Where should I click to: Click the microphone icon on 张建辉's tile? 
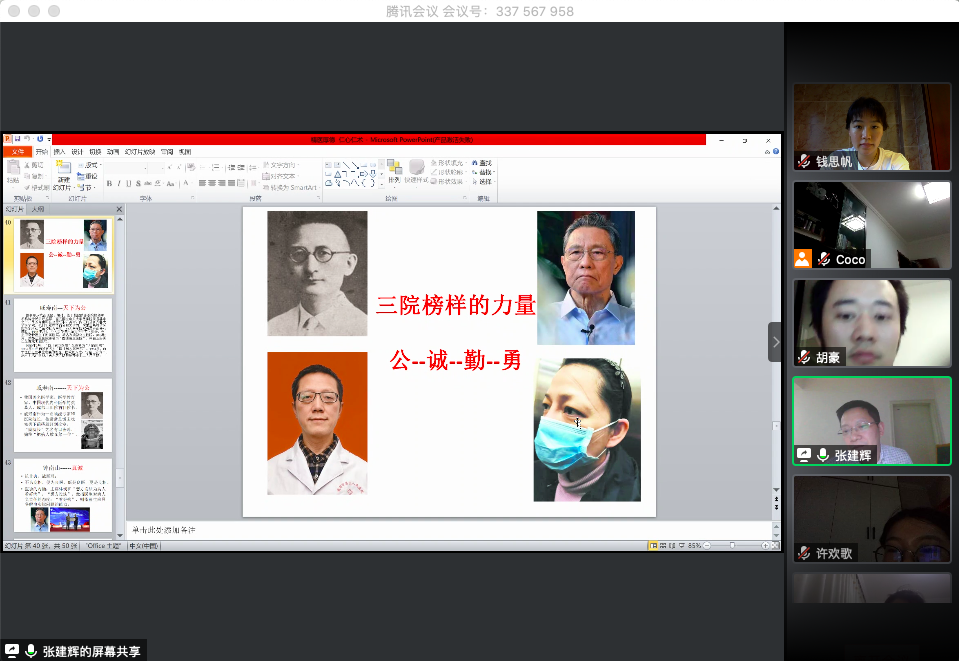[x=823, y=455]
